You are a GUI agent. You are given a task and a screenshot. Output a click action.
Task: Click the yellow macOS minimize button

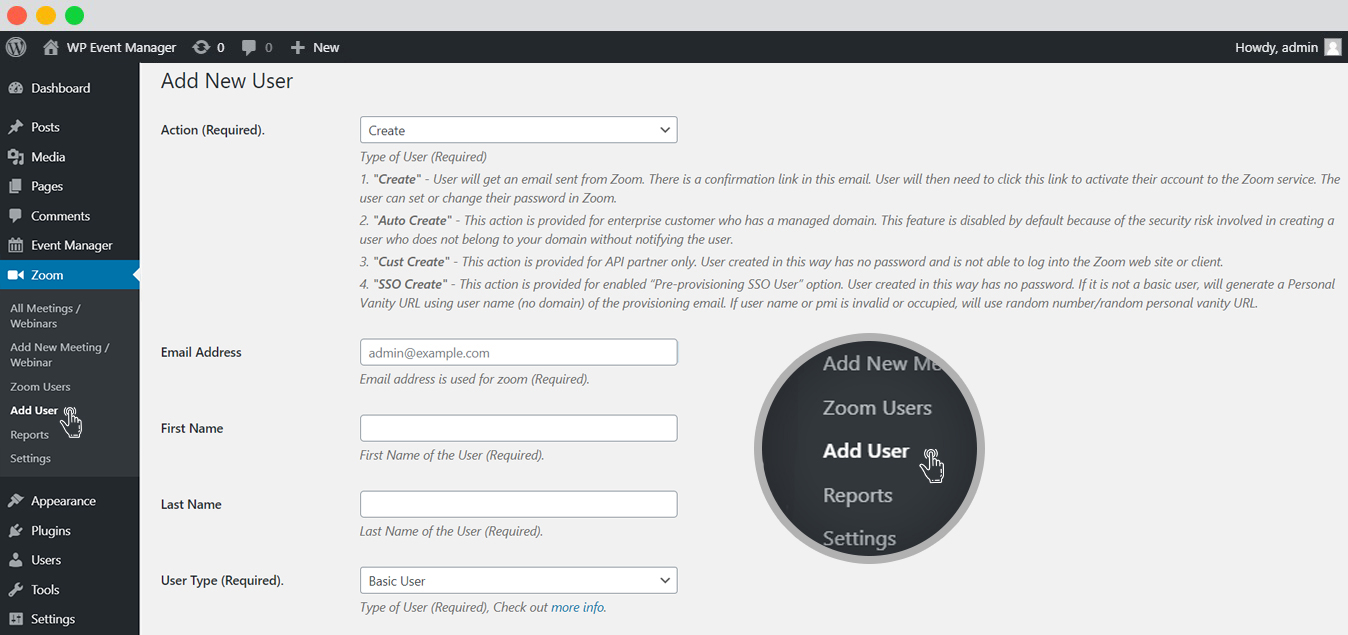point(46,15)
